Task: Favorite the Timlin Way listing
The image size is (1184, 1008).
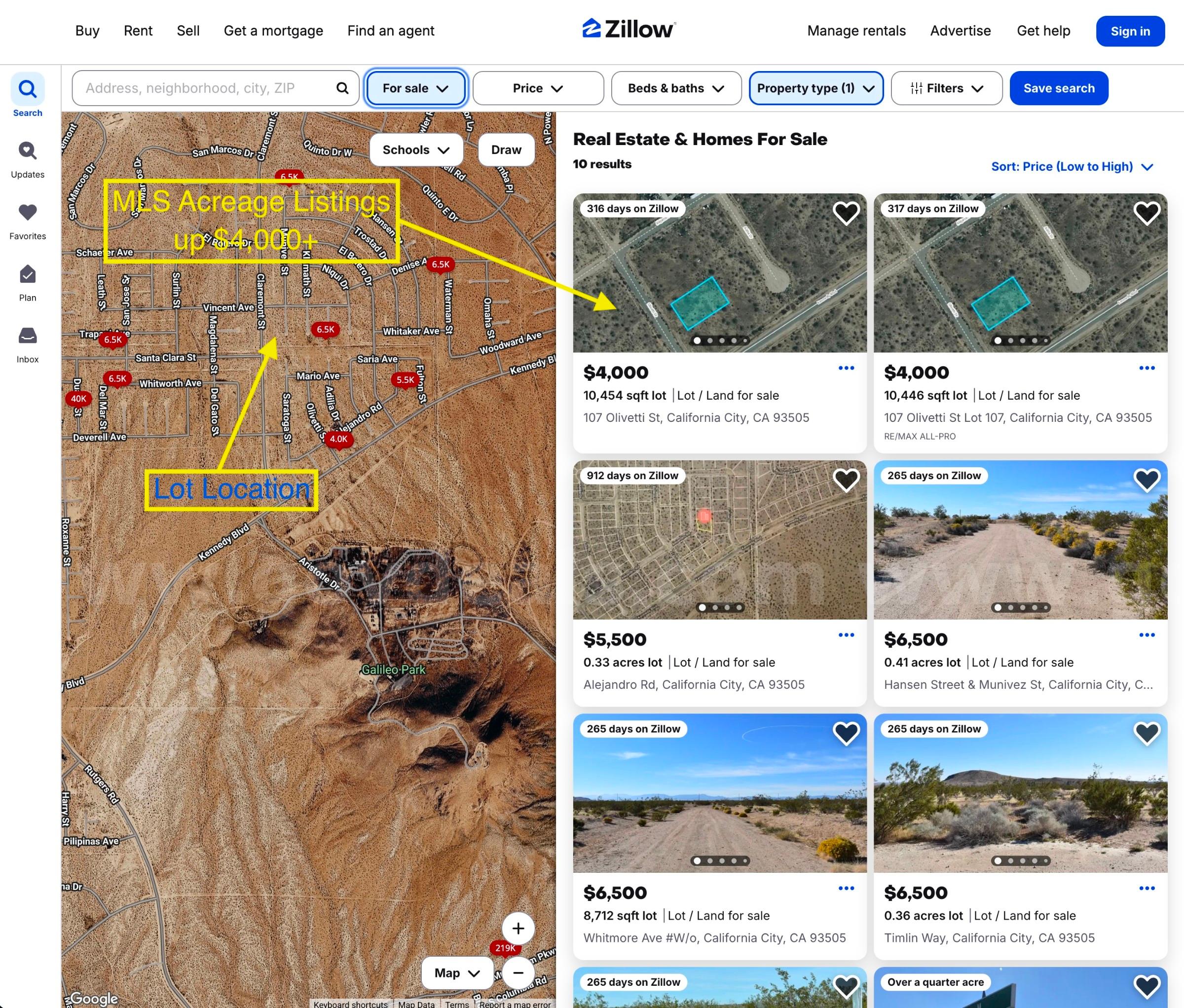Action: click(x=1147, y=733)
